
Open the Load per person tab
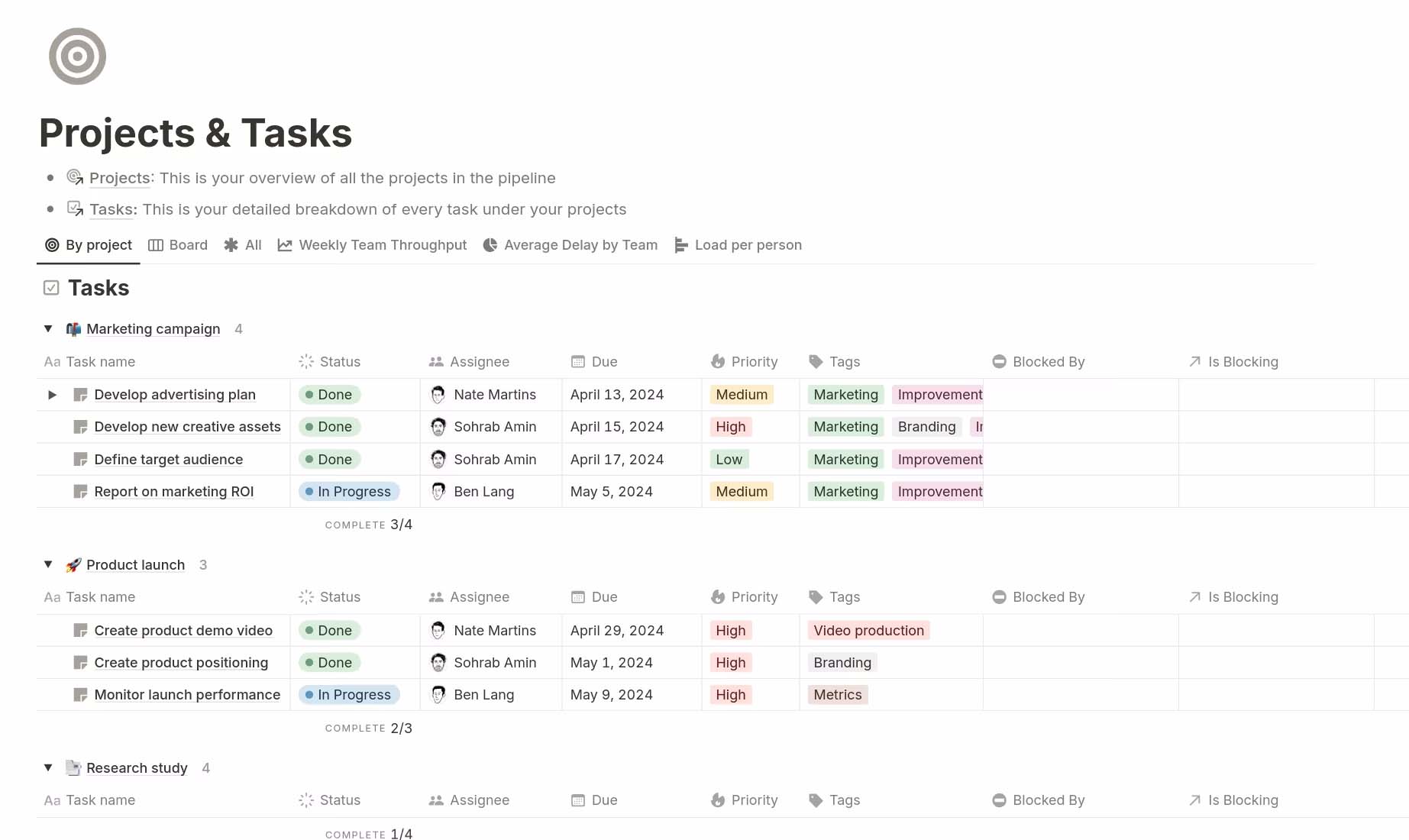738,245
